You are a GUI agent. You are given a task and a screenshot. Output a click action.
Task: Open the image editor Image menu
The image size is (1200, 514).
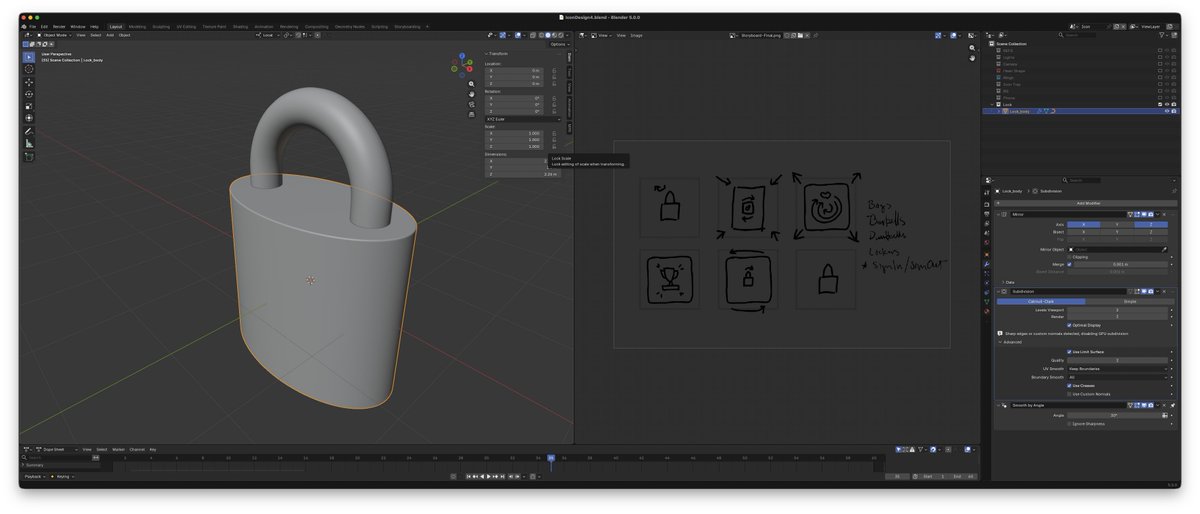pos(636,35)
